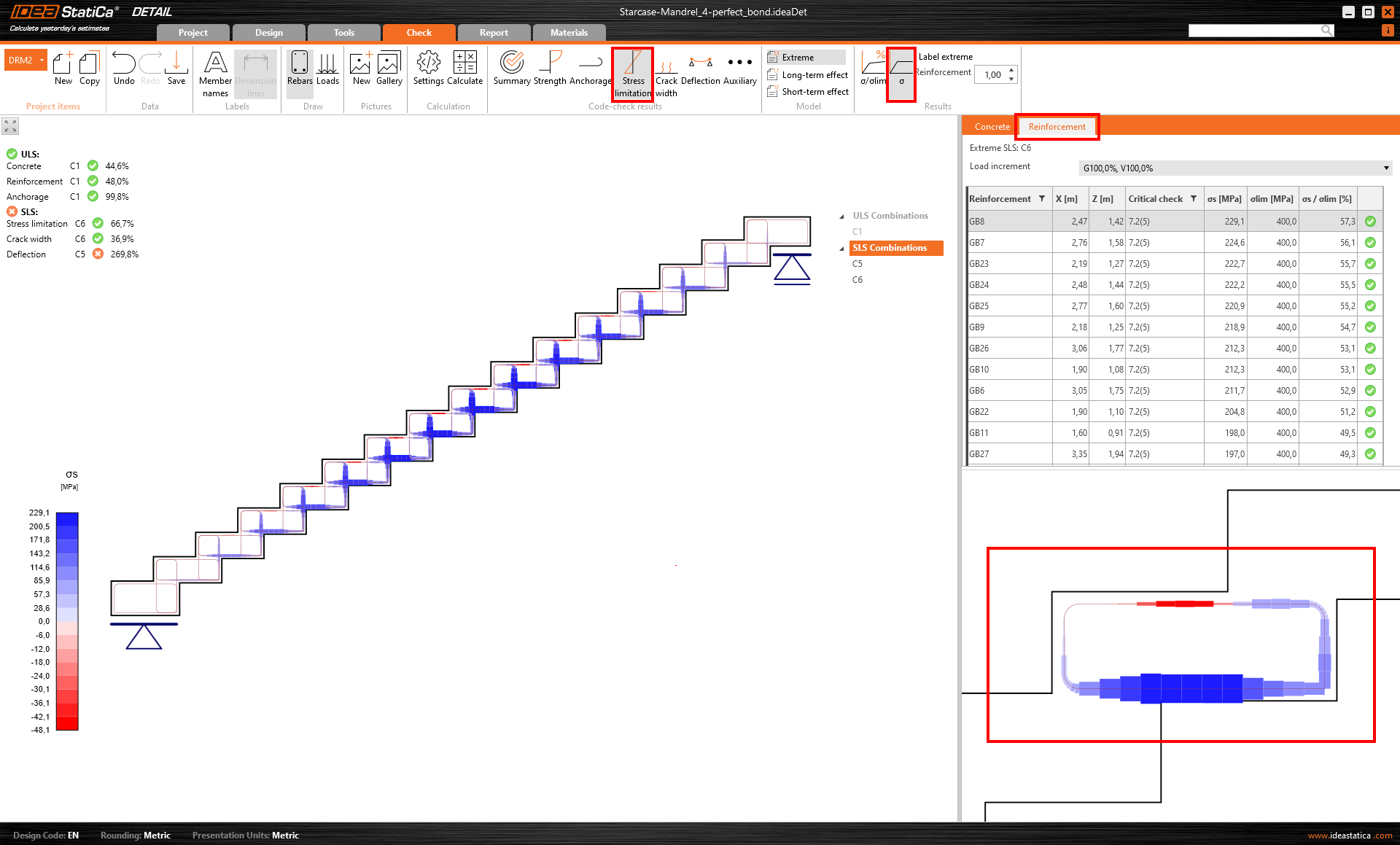Toggle the Extreme model option
Screen dimensions: 1400x845
(798, 58)
